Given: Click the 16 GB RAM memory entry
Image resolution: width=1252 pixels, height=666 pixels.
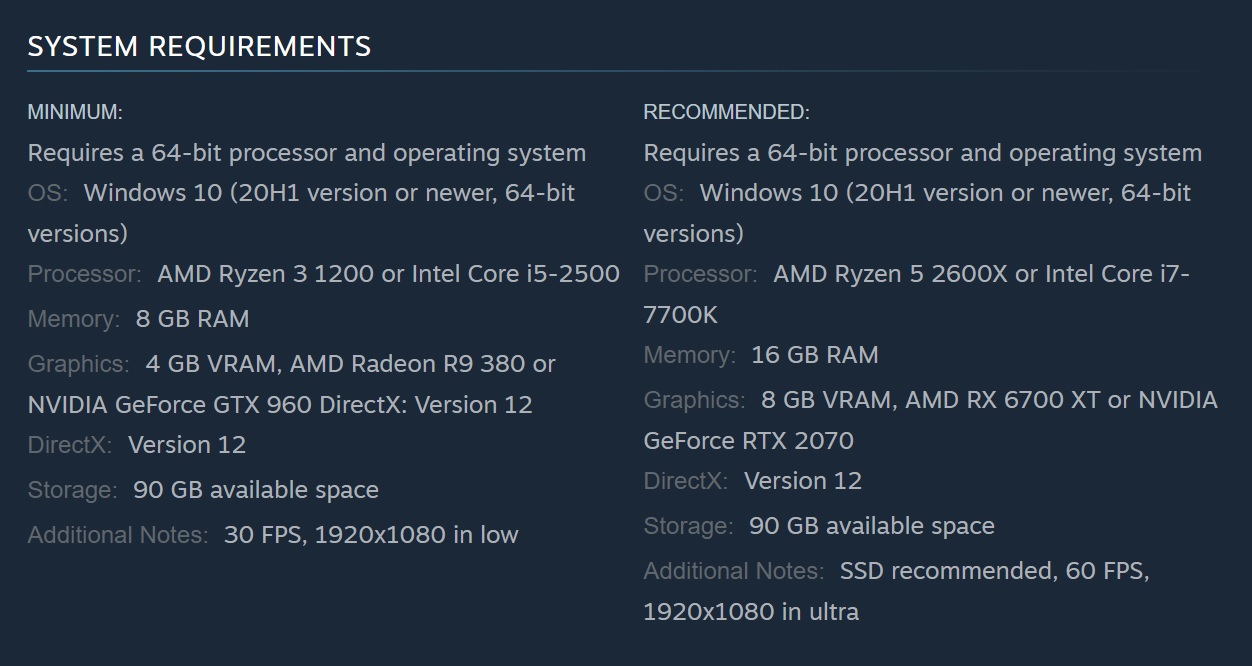Looking at the screenshot, I should 815,355.
